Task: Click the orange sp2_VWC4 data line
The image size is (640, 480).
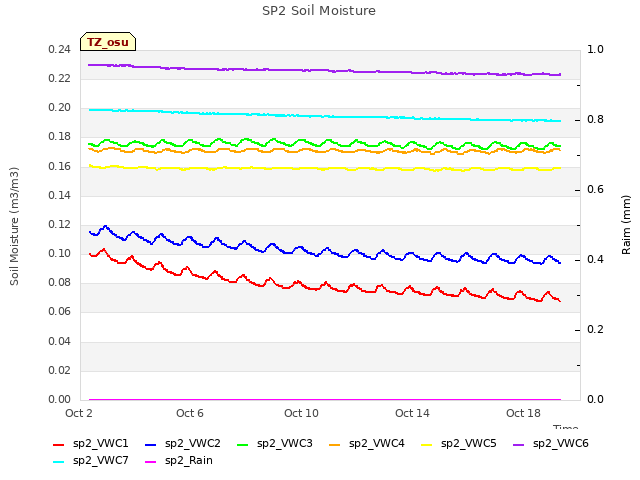Action: pyautogui.click(x=324, y=151)
